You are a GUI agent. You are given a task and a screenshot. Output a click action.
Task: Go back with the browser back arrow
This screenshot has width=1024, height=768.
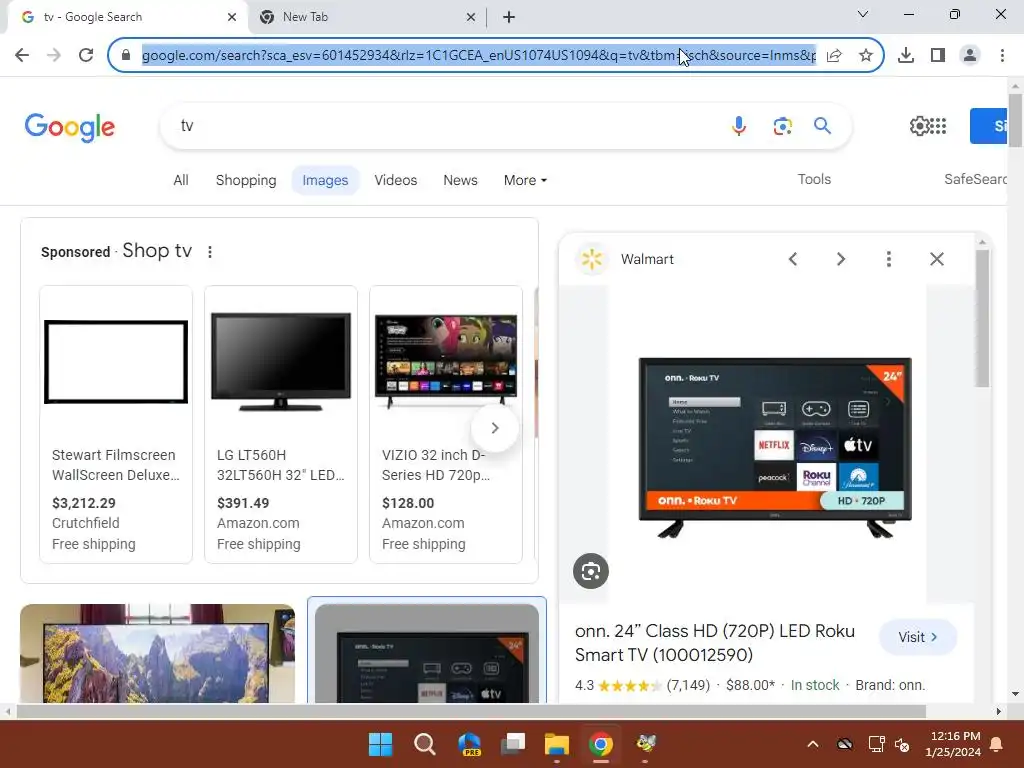point(22,55)
